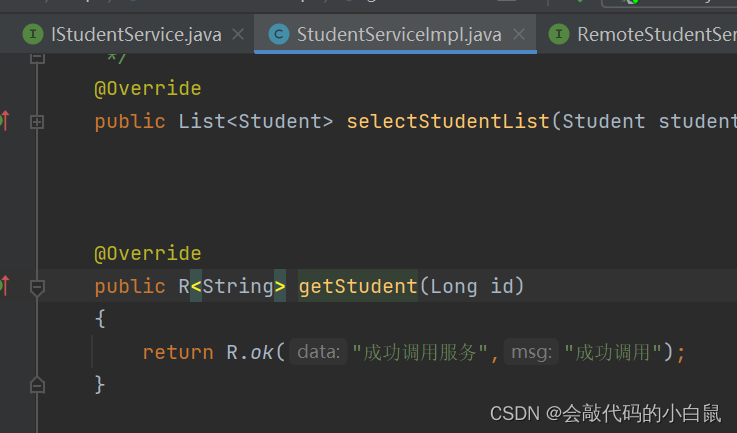Screen dimensions: 737x433
Task: Click fold end marker at closing brace
Action: [x=37, y=384]
